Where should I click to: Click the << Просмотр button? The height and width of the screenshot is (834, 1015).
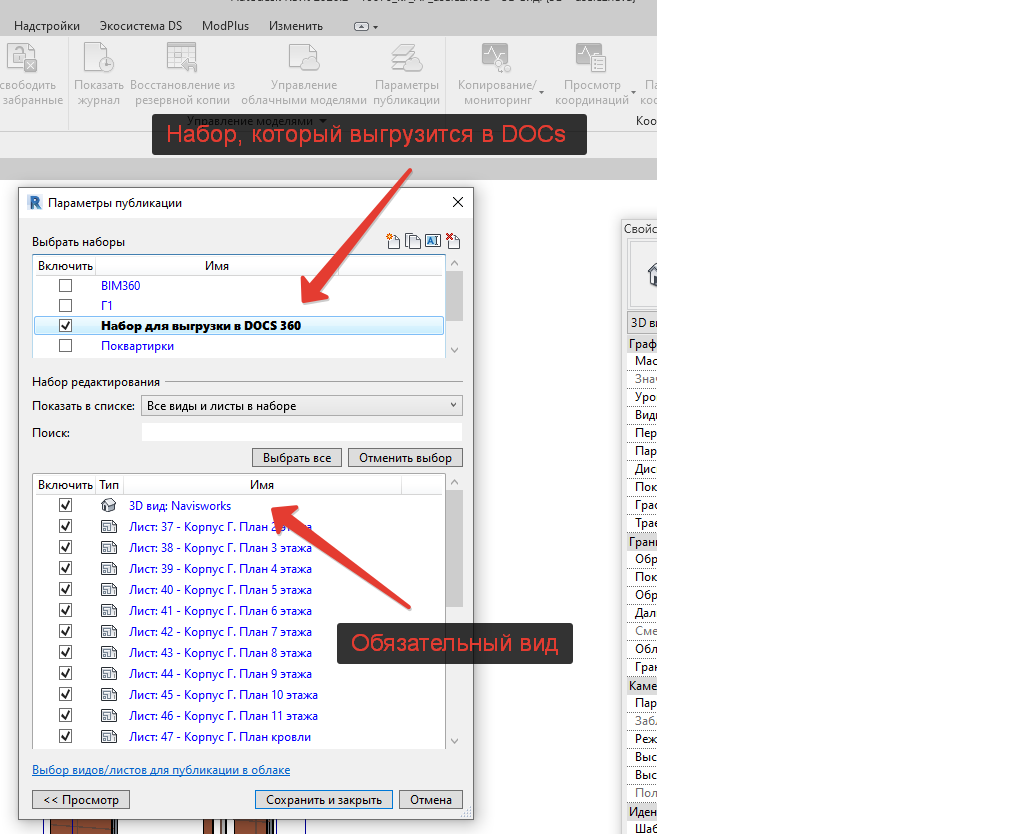click(81, 800)
